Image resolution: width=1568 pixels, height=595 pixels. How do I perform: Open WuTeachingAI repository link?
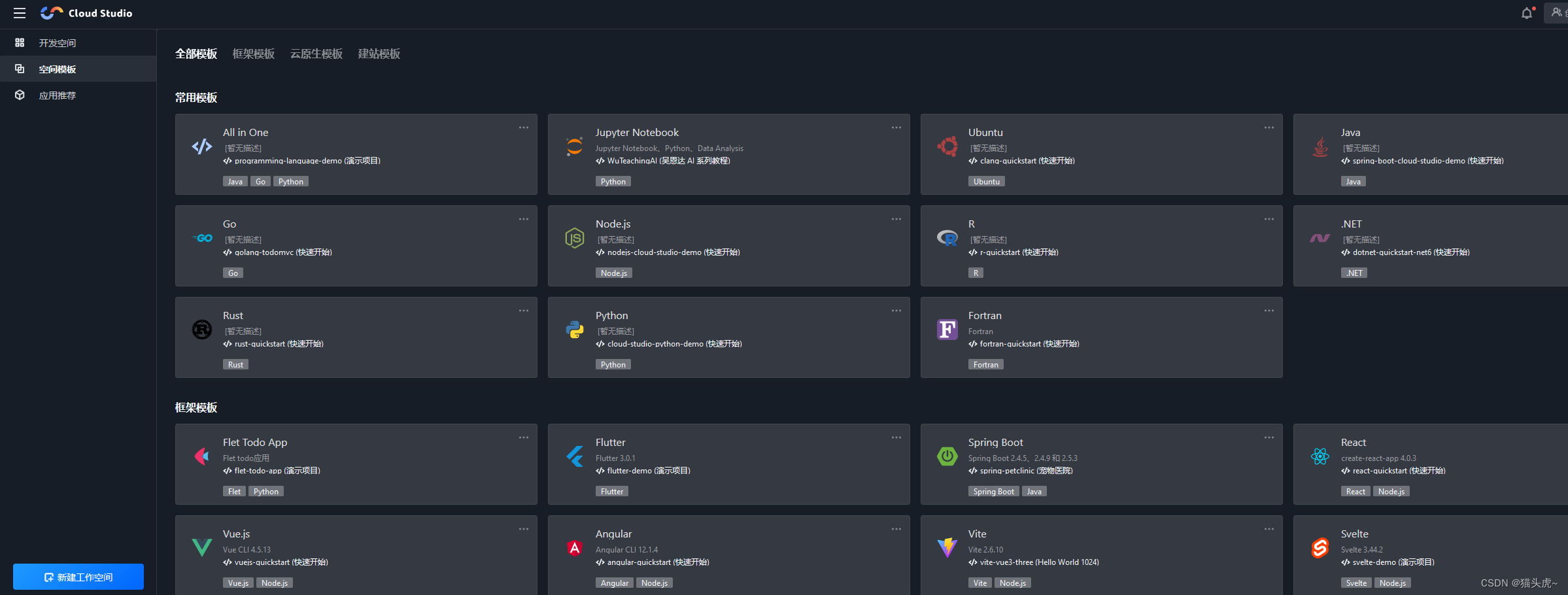coord(663,161)
